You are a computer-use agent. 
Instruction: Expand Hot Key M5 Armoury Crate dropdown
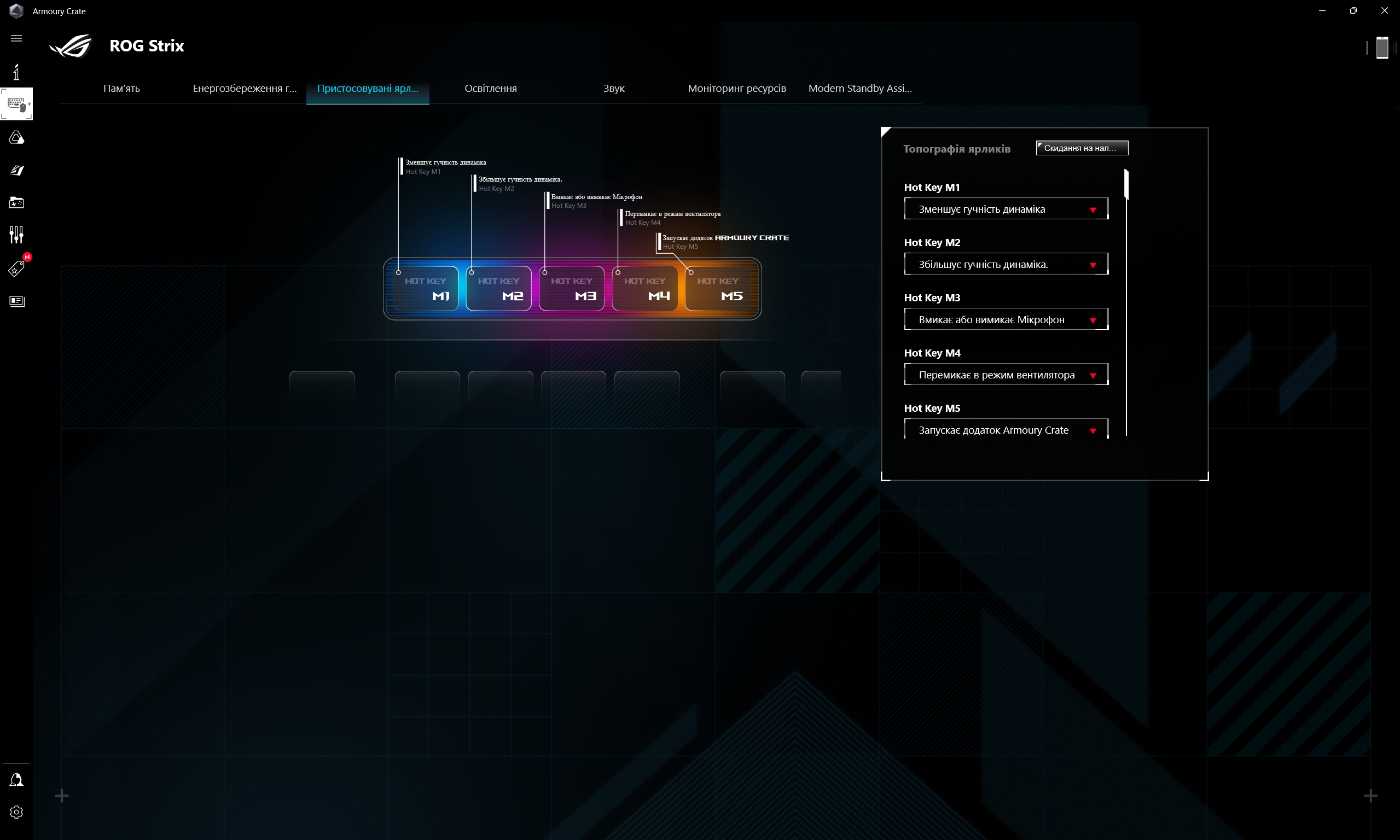1006,430
